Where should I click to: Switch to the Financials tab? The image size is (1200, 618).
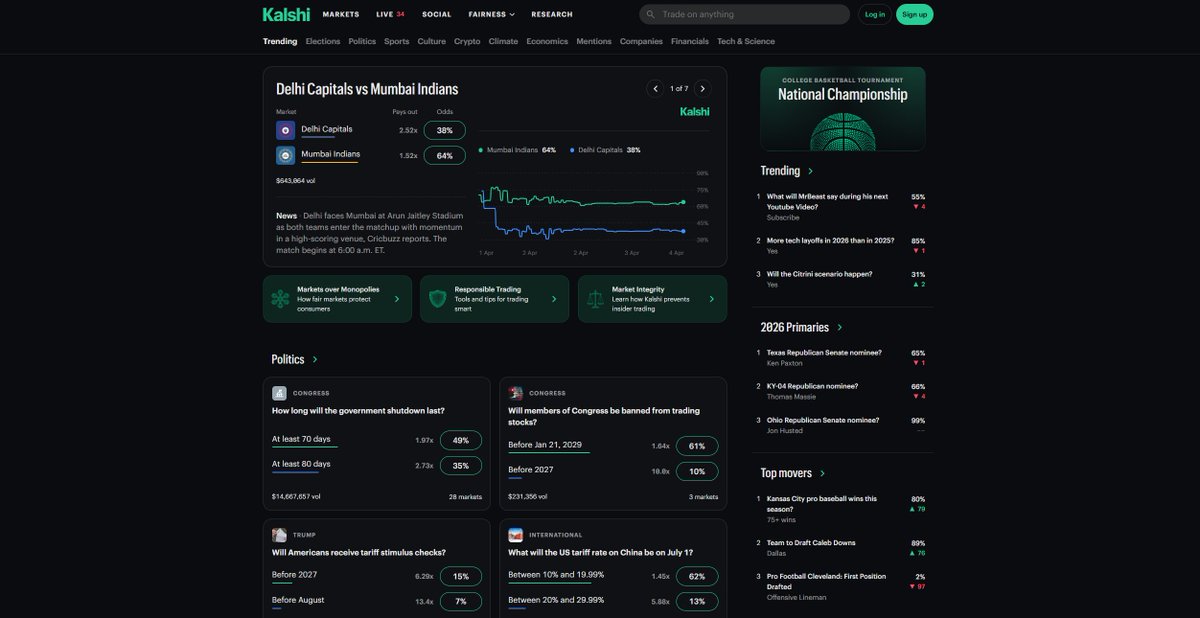click(690, 41)
